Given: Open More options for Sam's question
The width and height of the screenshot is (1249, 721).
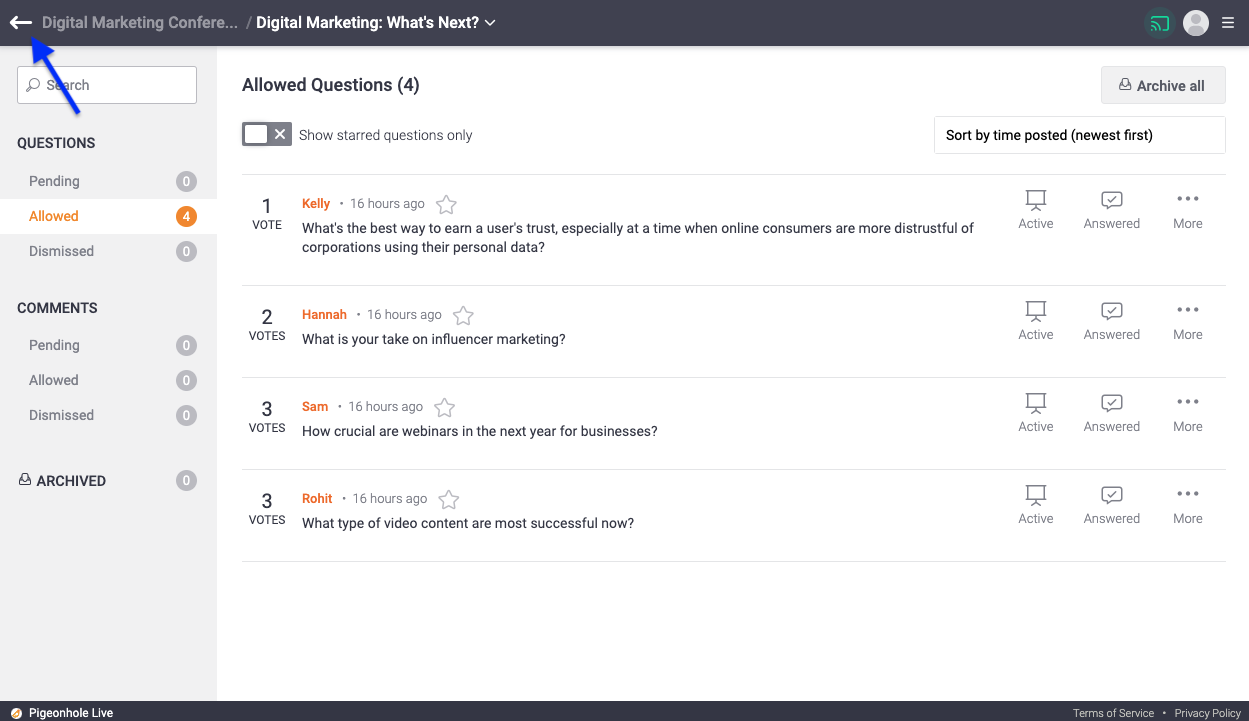Looking at the screenshot, I should pyautogui.click(x=1187, y=413).
